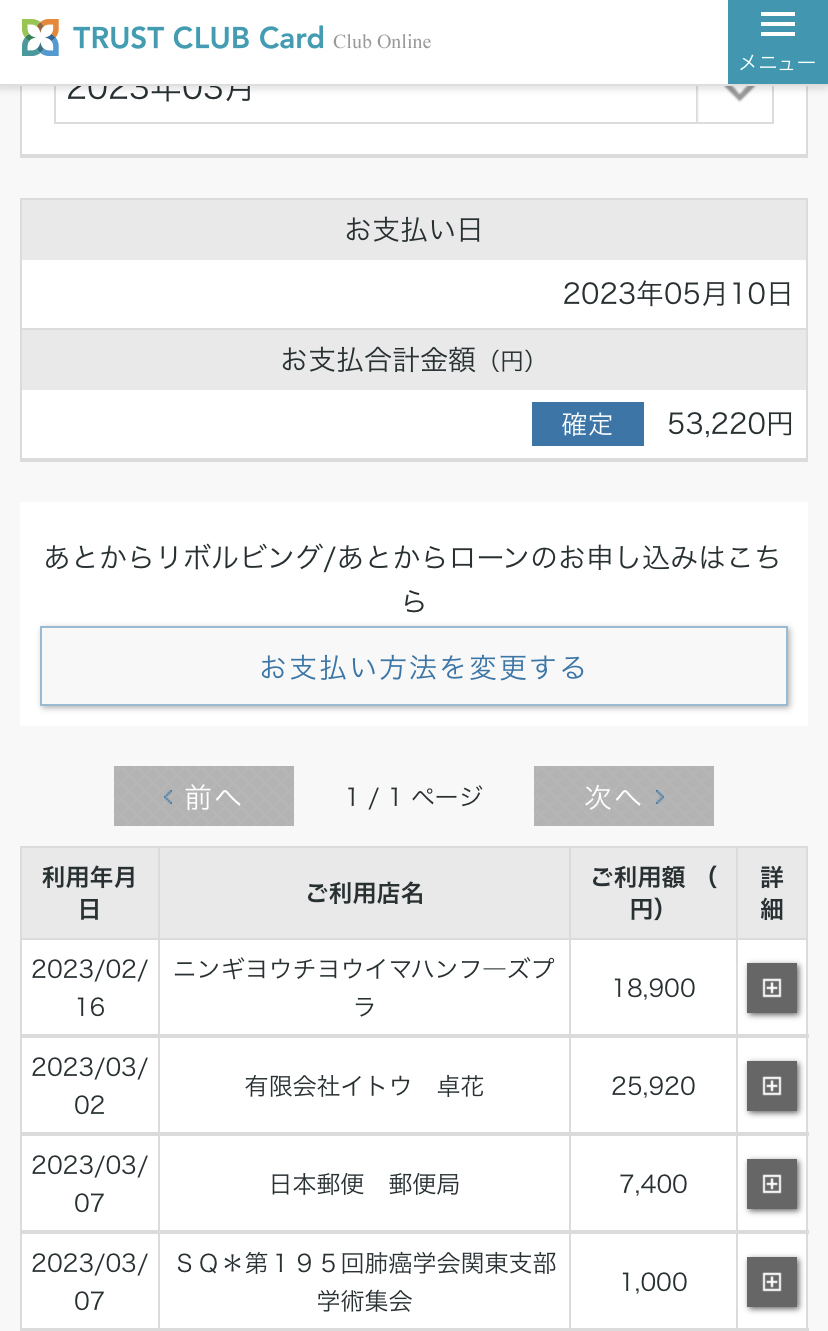828x1331 pixels.
Task: Click the TRUST CLUB Card logo
Action: (173, 39)
